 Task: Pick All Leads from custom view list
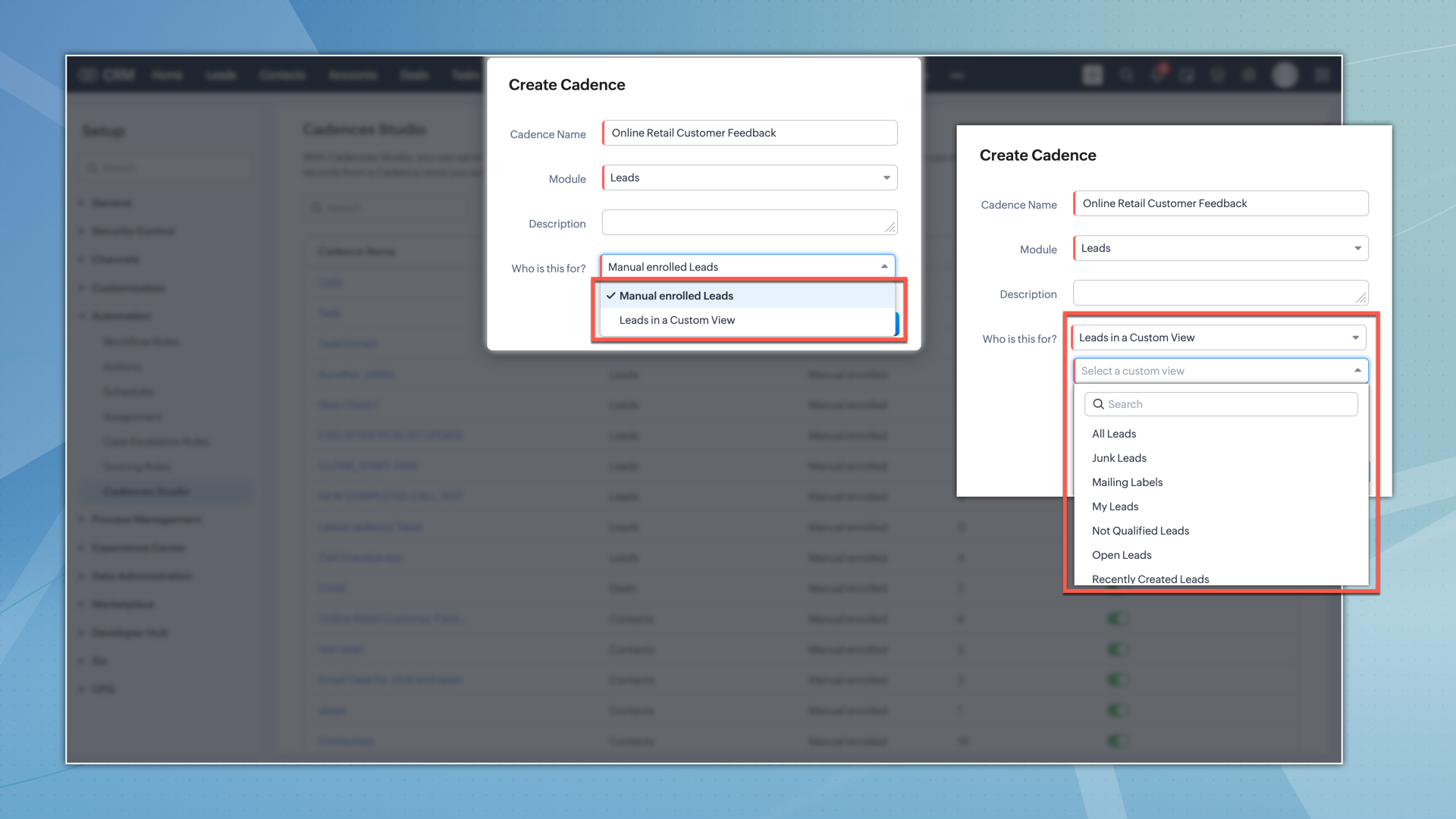click(1114, 434)
